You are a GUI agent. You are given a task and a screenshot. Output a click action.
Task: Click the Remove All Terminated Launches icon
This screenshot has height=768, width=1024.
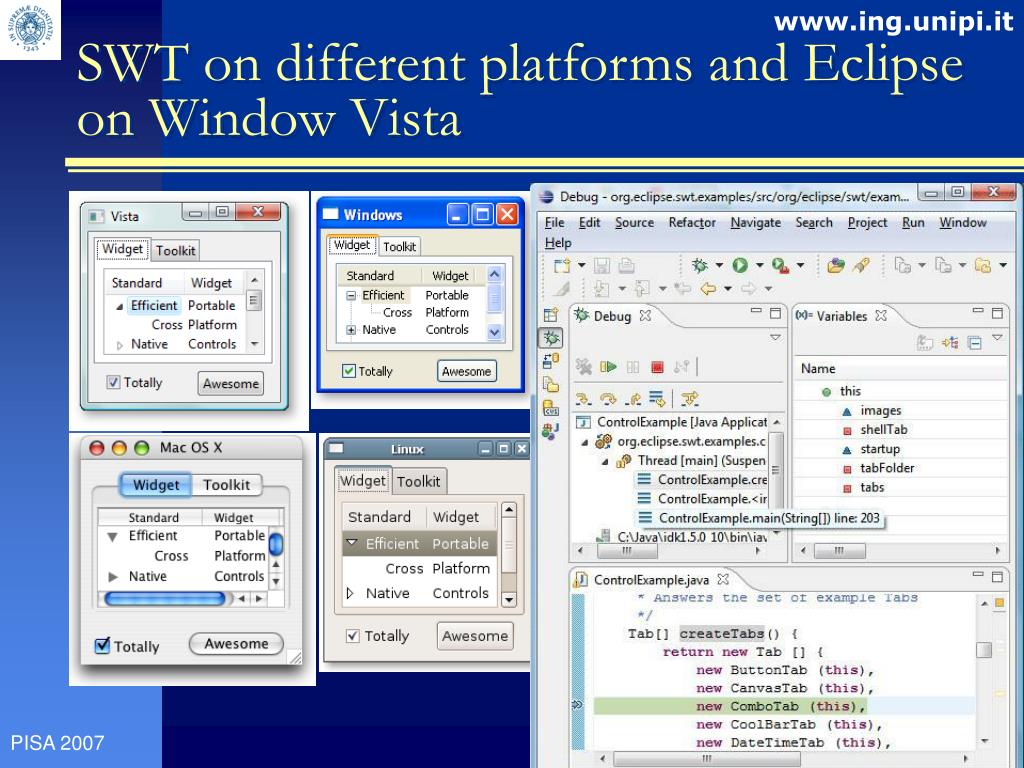coord(583,366)
